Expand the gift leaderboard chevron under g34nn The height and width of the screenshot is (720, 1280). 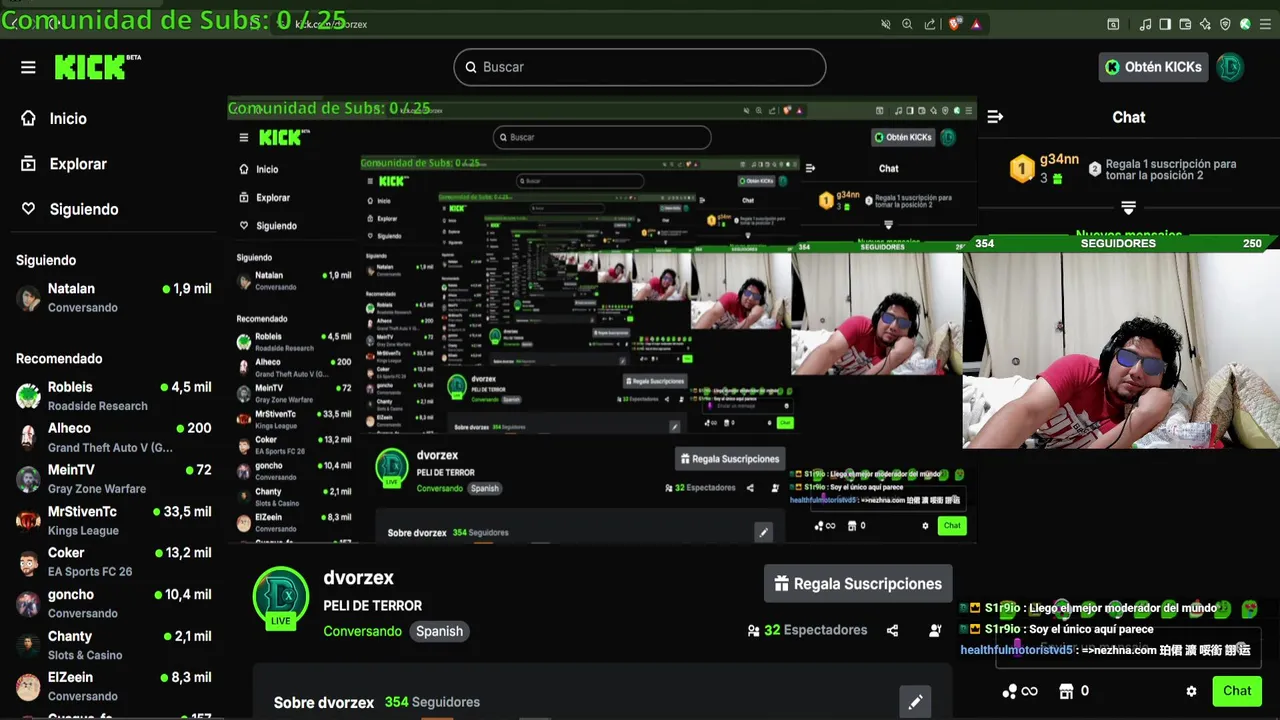pyautogui.click(x=1128, y=207)
